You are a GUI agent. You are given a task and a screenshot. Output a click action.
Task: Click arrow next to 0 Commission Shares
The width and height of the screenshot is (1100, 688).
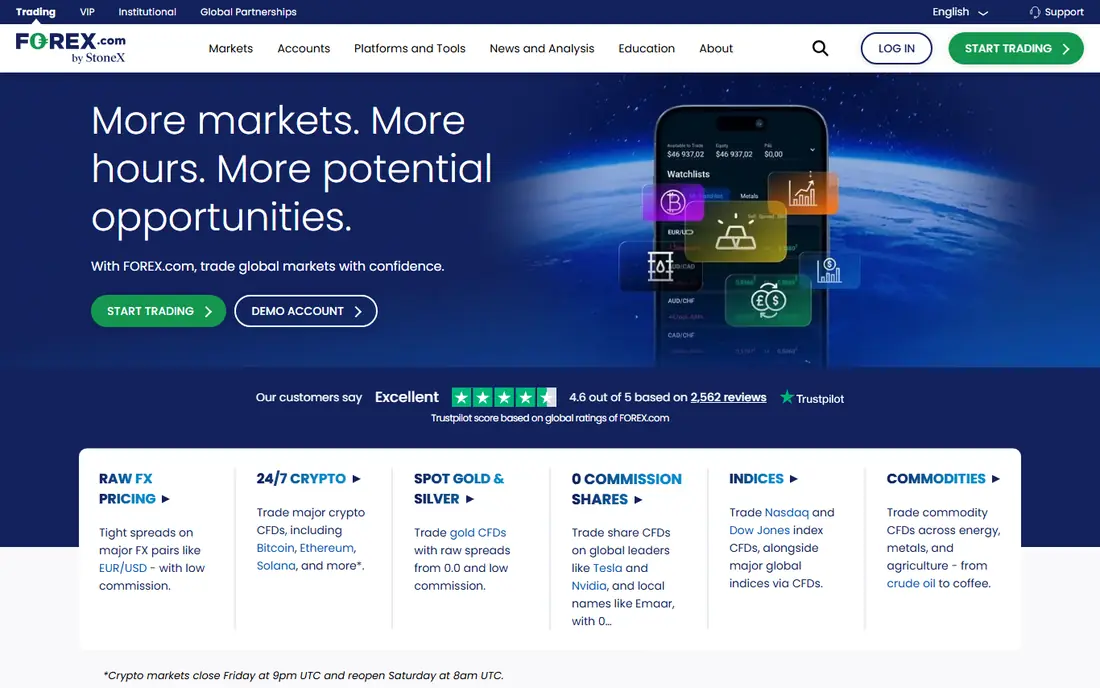point(638,499)
